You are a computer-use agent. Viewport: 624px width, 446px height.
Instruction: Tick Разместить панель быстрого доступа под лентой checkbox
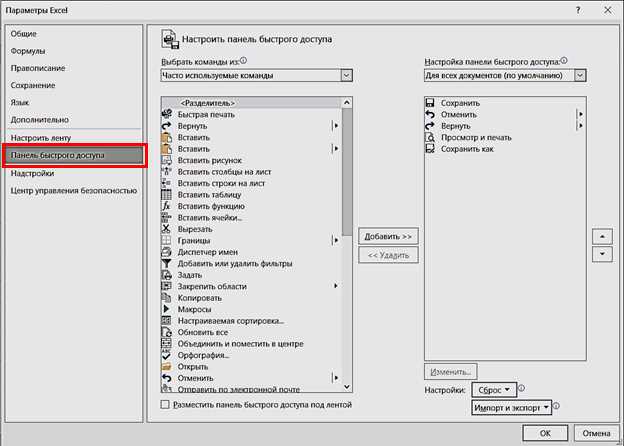tap(165, 405)
